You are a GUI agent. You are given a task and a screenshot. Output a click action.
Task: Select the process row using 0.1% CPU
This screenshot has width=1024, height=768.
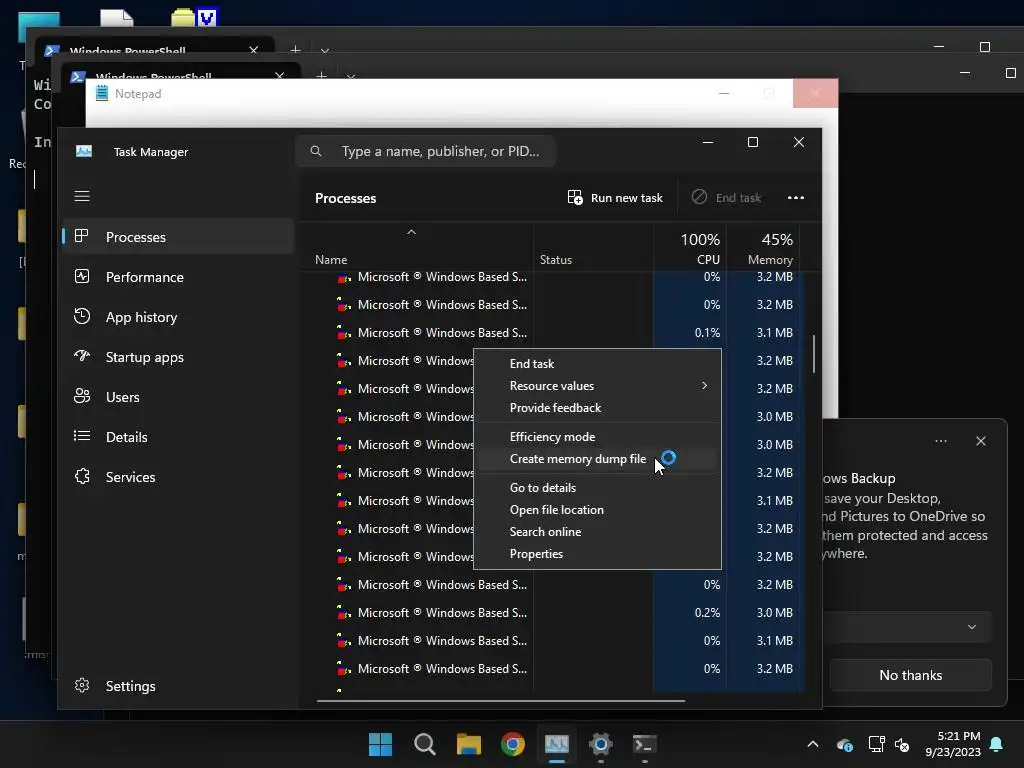552,333
